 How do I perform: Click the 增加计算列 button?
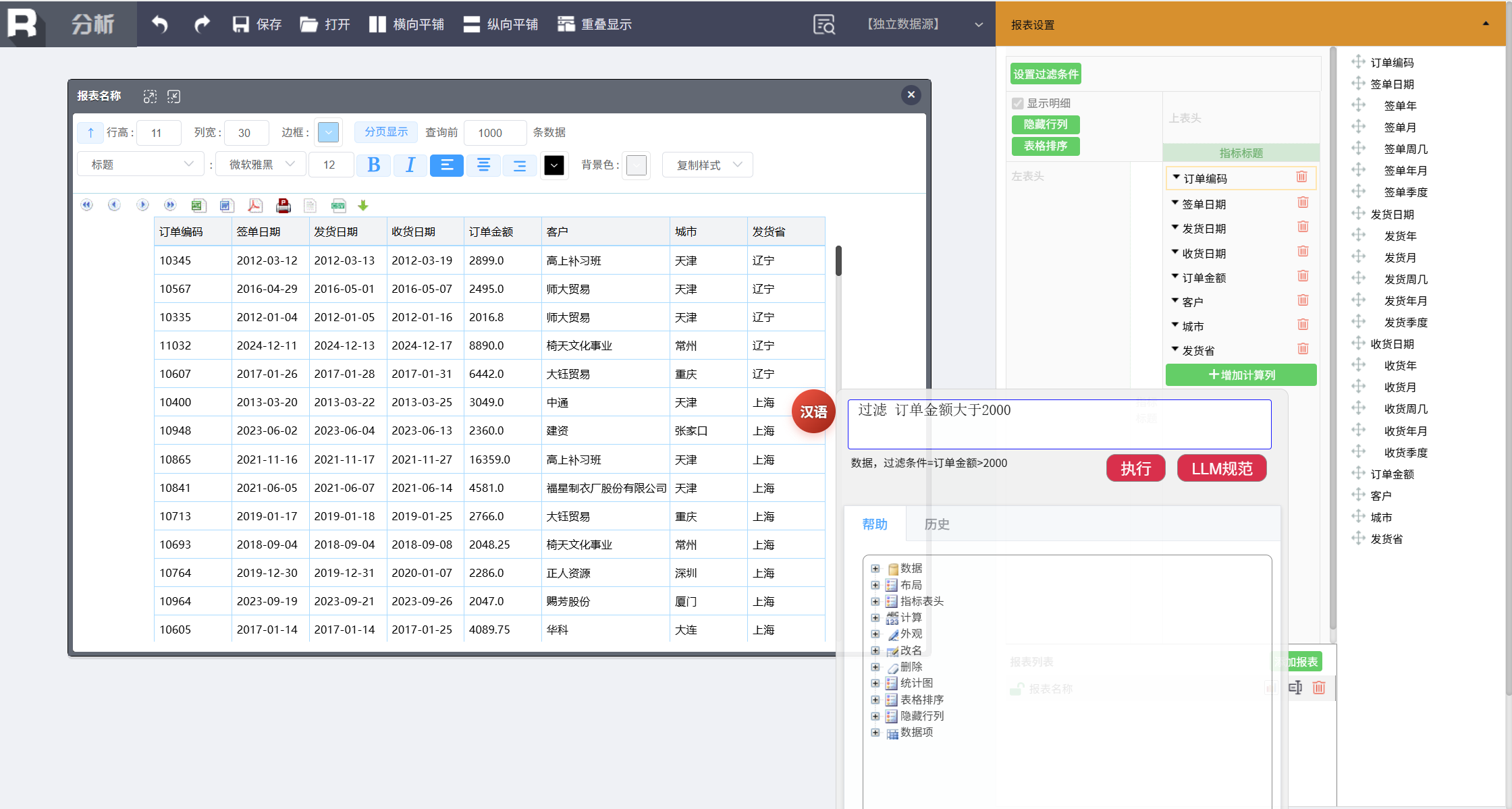[1241, 375]
